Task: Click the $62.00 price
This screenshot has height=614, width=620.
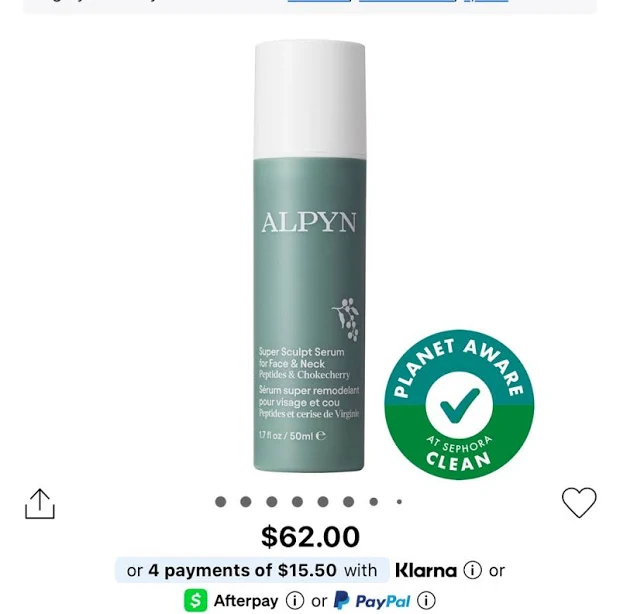Action: (310, 537)
